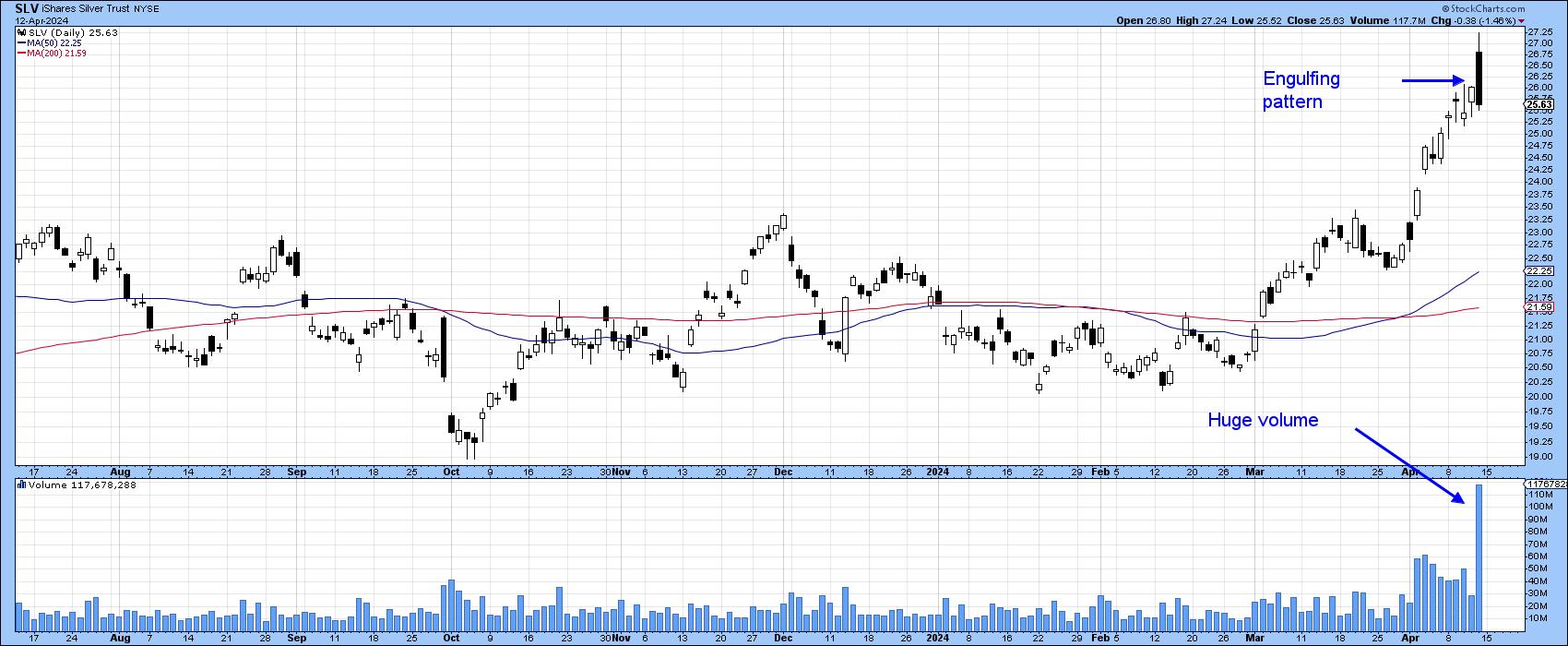Click the 2024 label under the price chart
The width and height of the screenshot is (1568, 646).
(939, 472)
